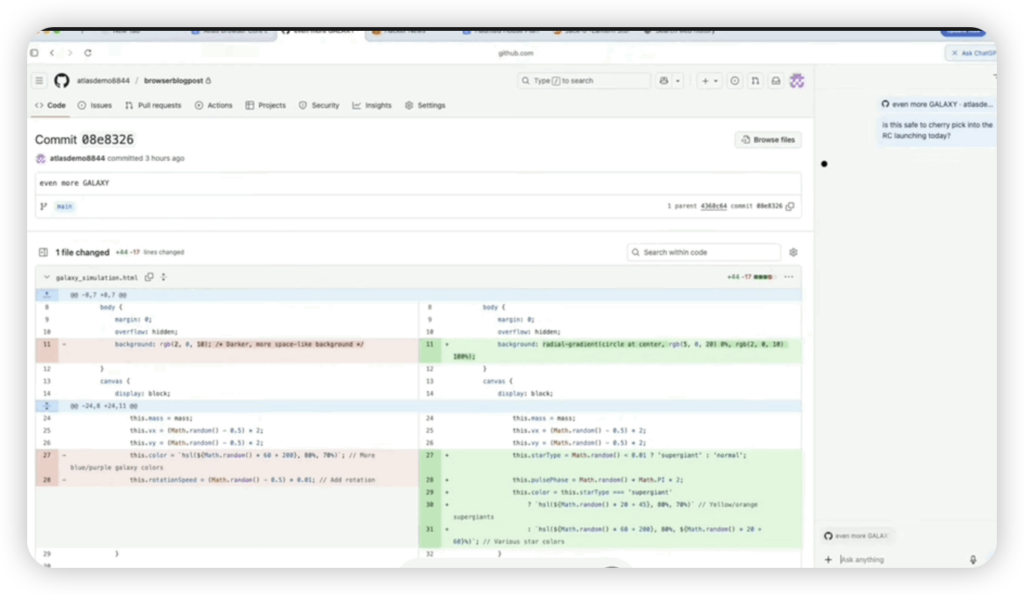This screenshot has width=1024, height=595.
Task: Open the hamburger navigation menu
Action: (39, 80)
